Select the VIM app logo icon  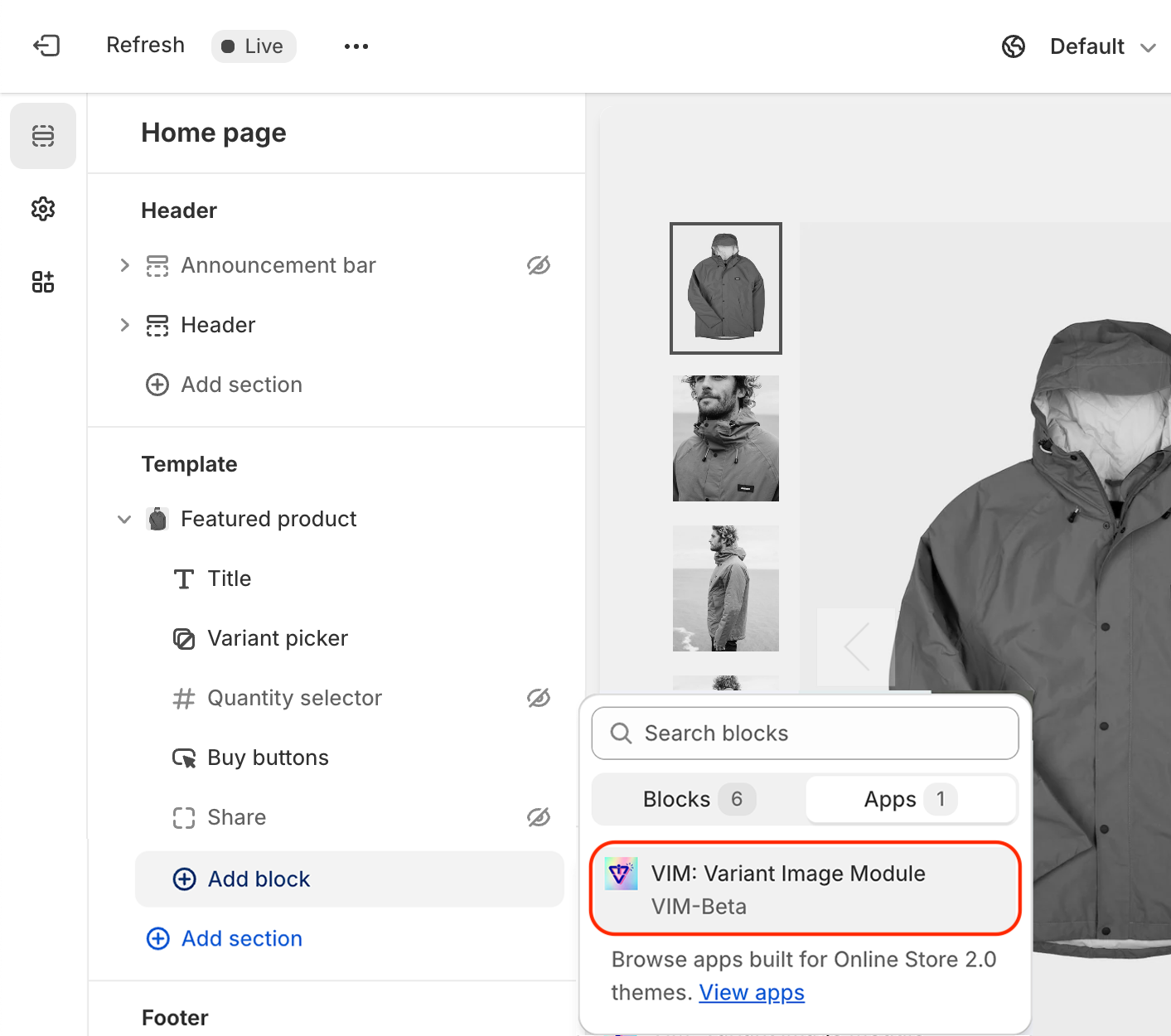point(622,874)
